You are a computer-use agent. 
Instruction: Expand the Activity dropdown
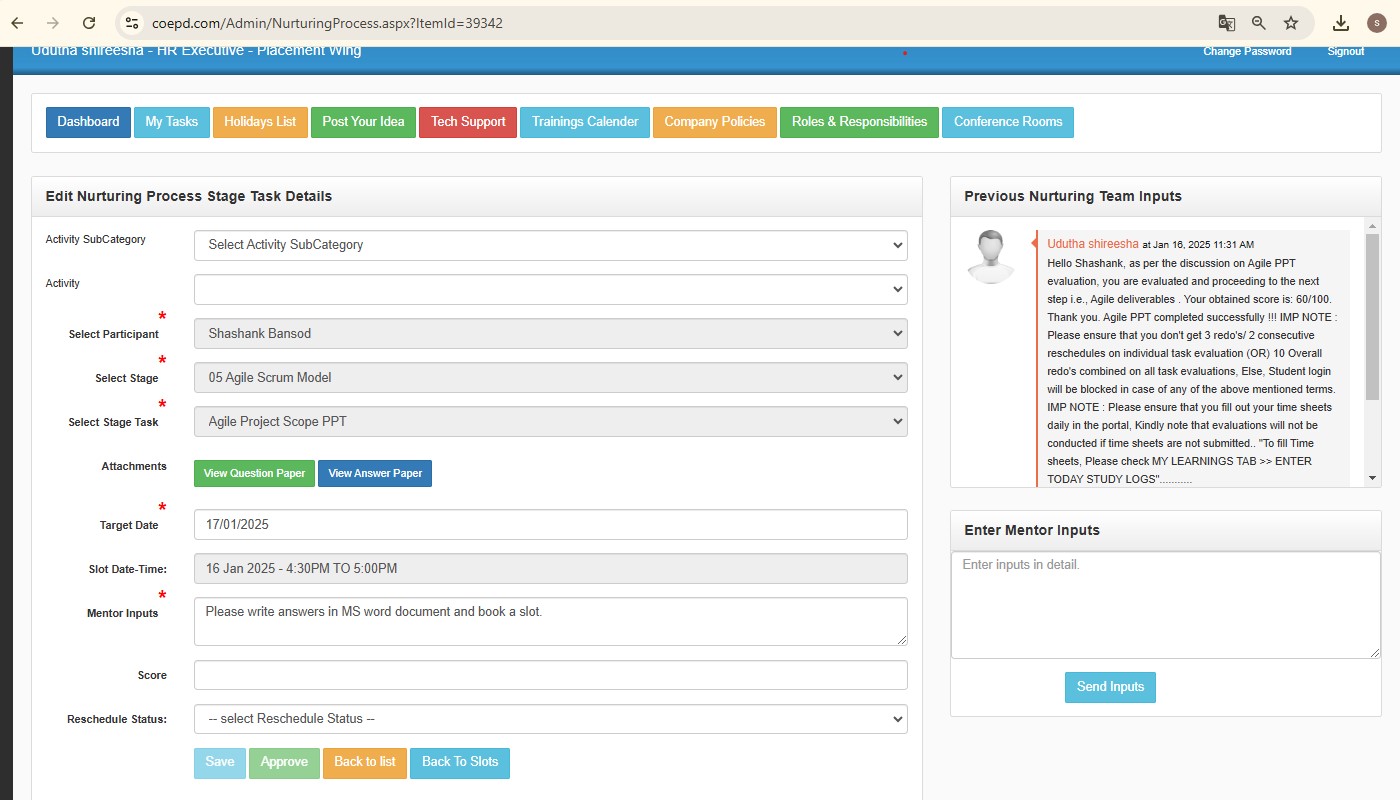550,289
